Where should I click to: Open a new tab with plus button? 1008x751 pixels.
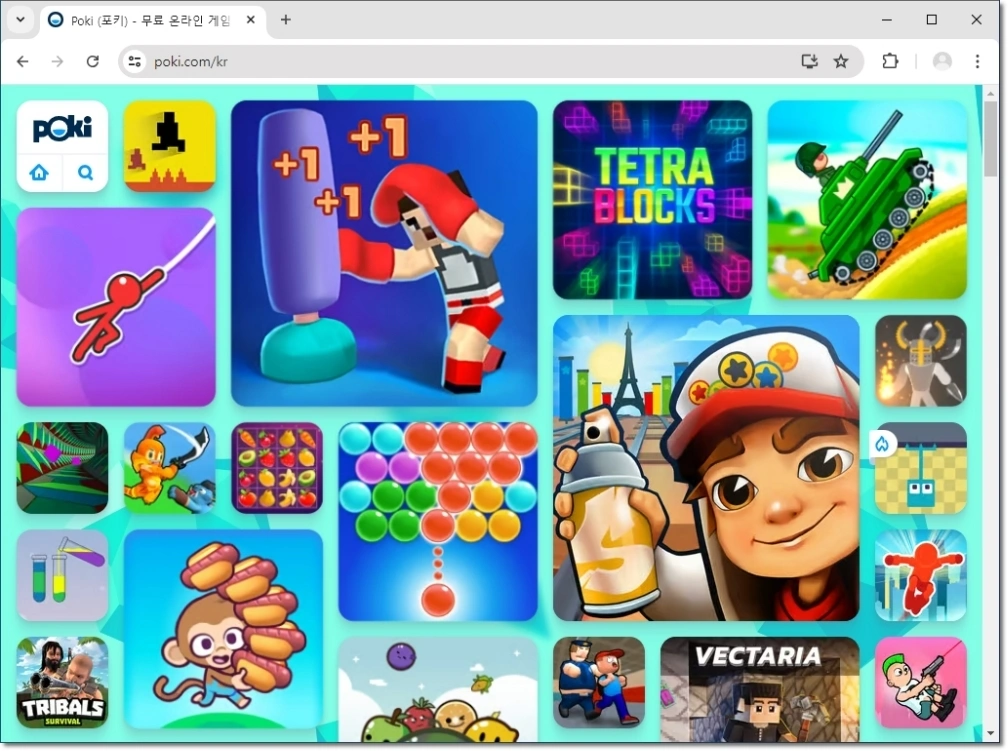(x=285, y=20)
